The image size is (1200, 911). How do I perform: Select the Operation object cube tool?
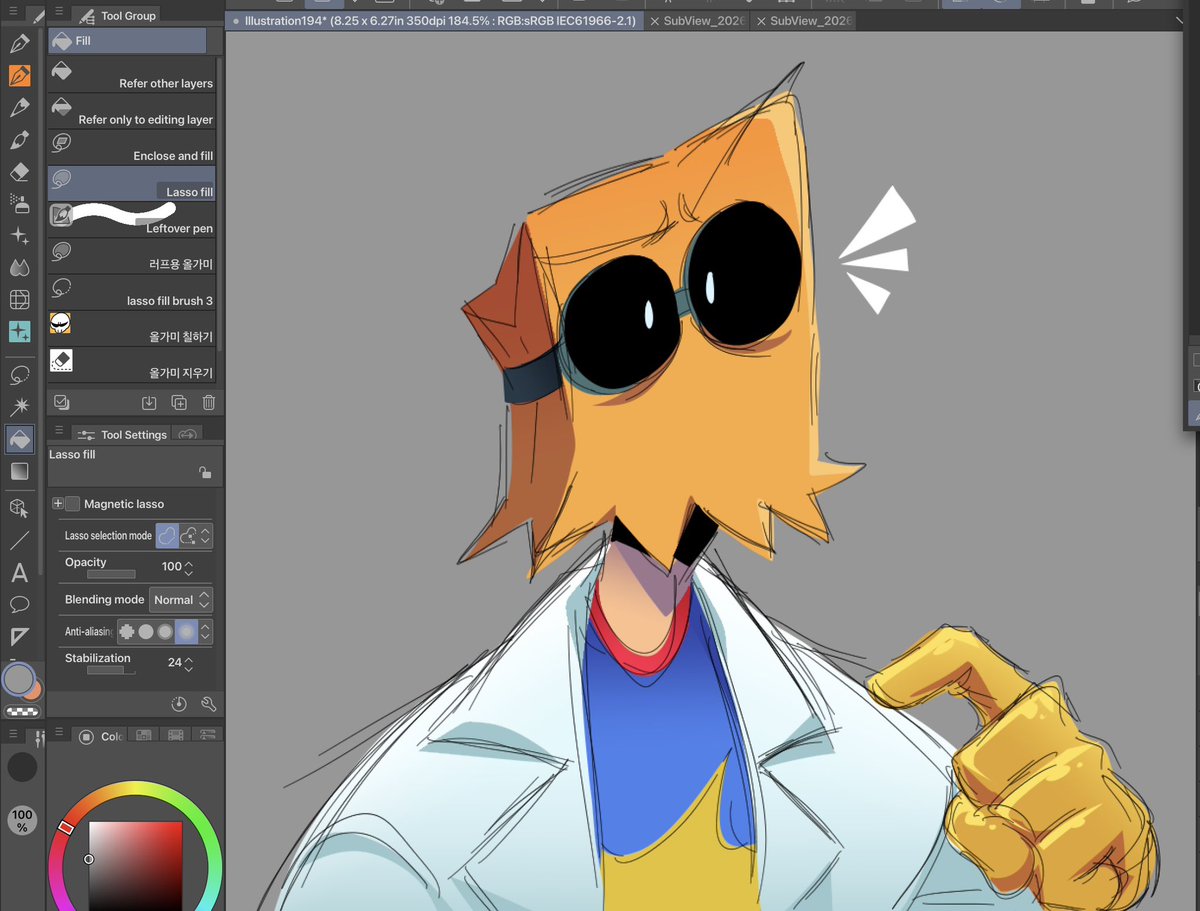(x=19, y=509)
